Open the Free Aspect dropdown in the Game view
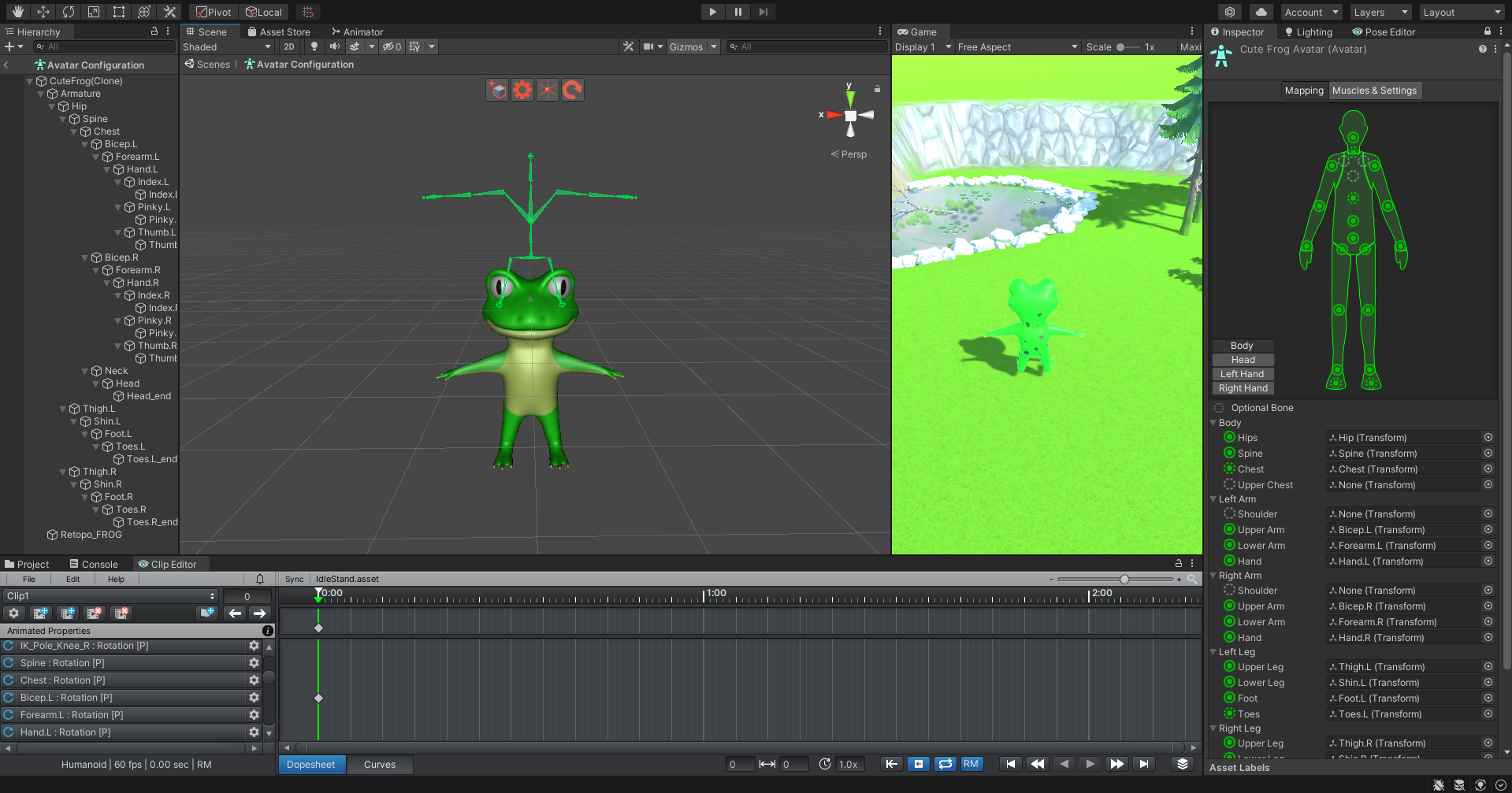Viewport: 1512px width, 793px height. pyautogui.click(x=1017, y=46)
